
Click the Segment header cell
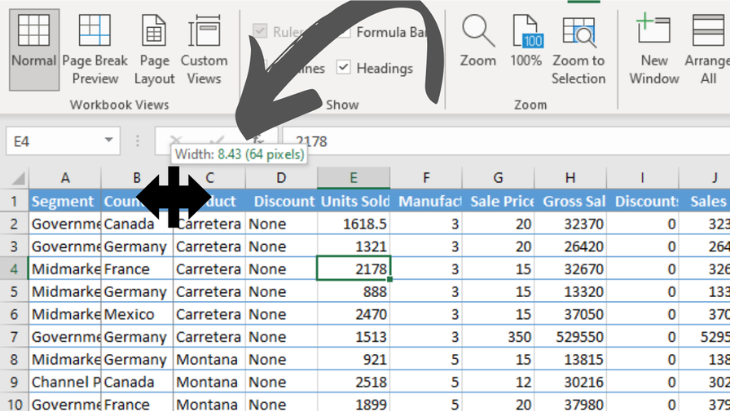[x=65, y=201]
